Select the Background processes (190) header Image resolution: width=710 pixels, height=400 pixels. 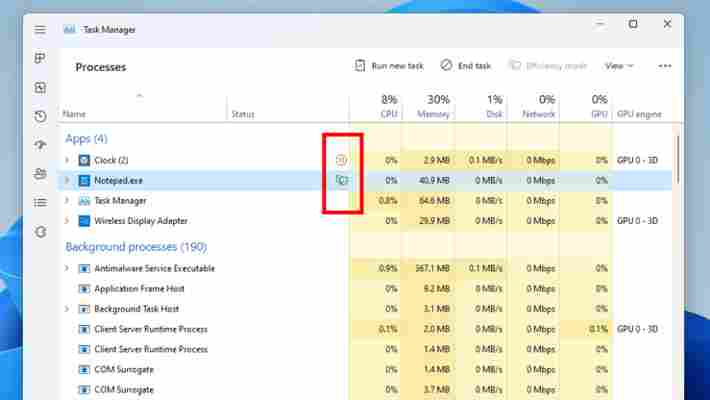[x=136, y=247]
